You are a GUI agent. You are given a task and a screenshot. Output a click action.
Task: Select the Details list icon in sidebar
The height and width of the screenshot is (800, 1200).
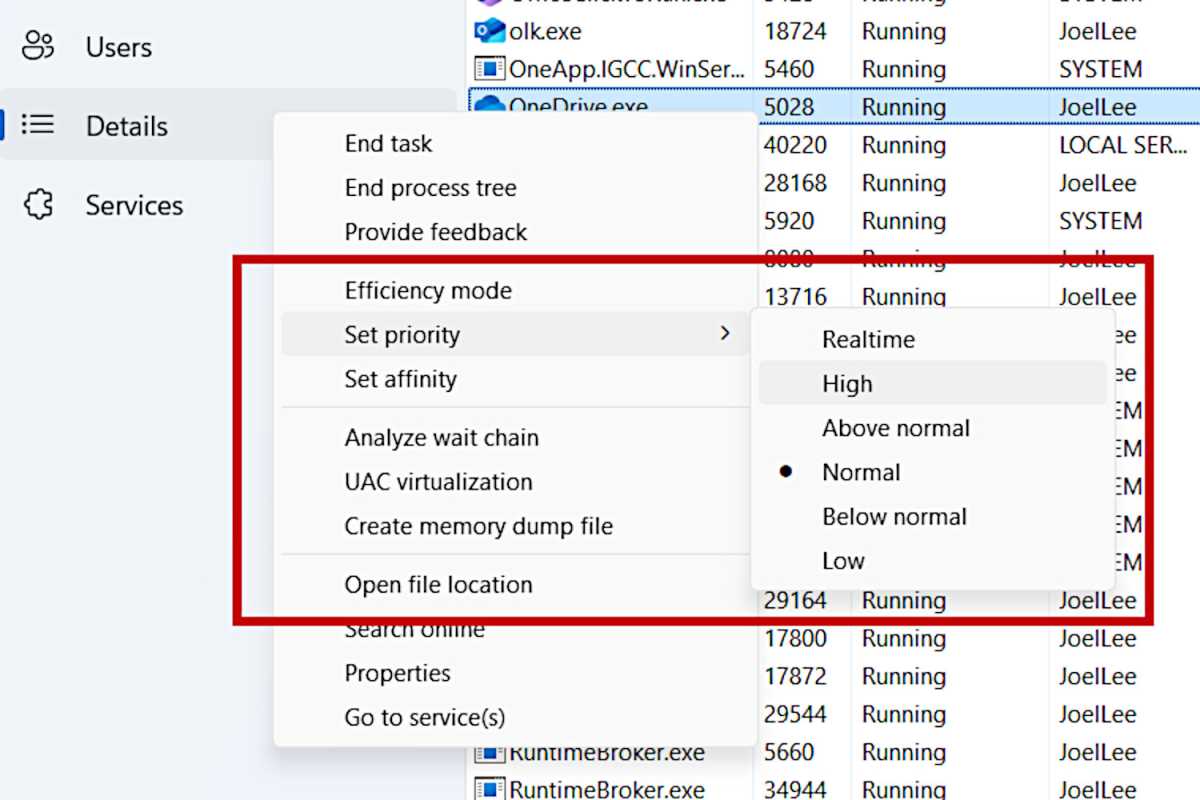pyautogui.click(x=38, y=125)
